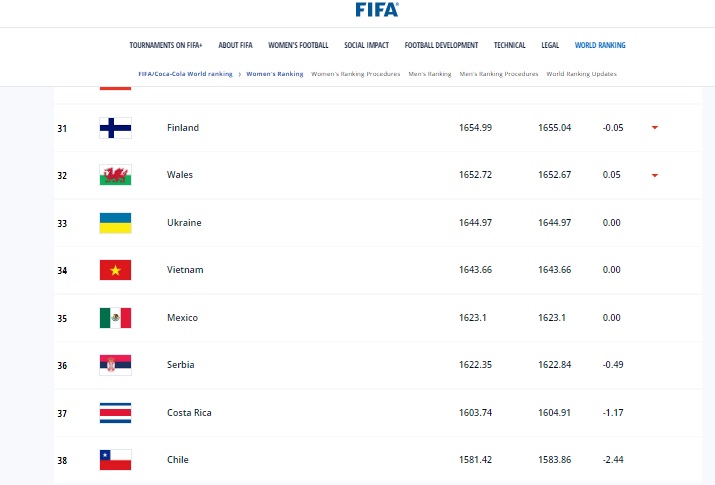Expand the Wales row details arrow

[654, 175]
